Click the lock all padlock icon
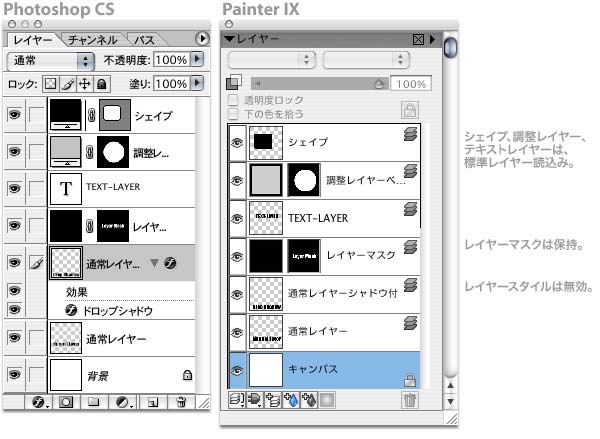 [x=99, y=85]
